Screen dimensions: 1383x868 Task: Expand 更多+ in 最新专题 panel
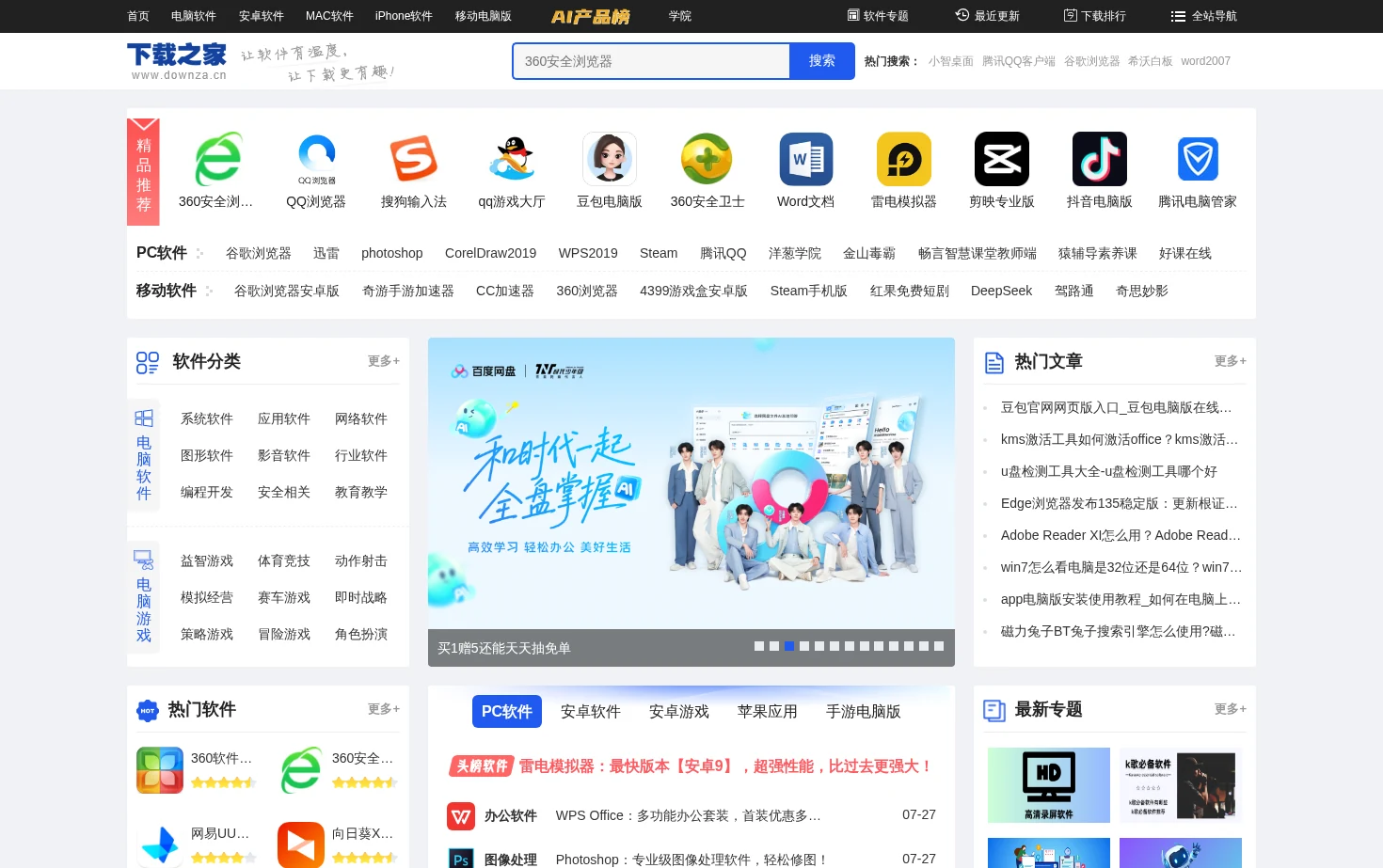[1231, 709]
